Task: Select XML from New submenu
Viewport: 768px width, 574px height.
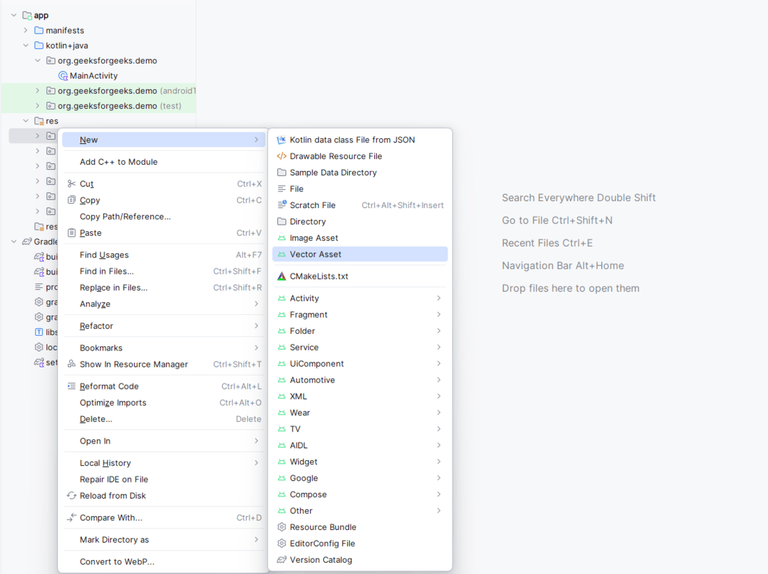Action: click(x=360, y=396)
